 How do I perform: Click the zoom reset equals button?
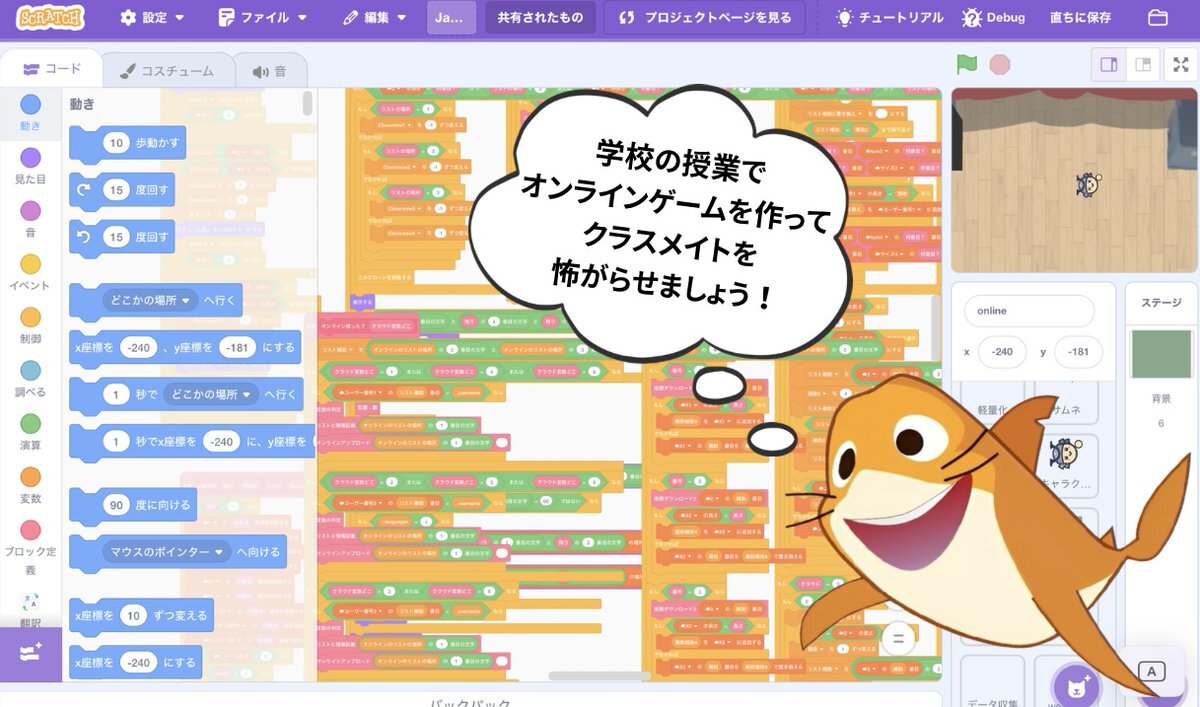point(898,637)
